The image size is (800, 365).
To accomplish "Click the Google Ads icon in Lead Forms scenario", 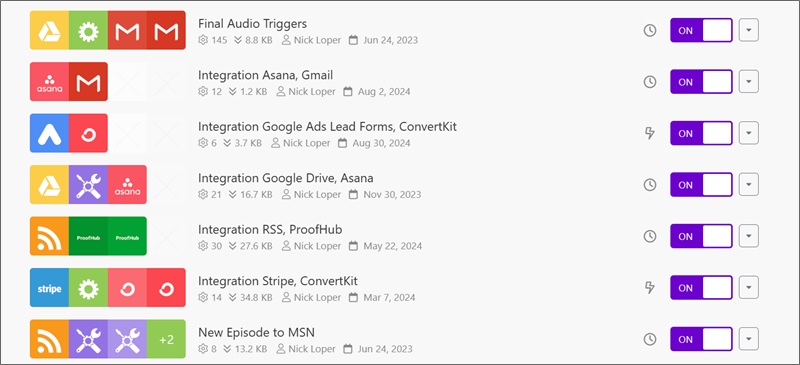I will 49,133.
